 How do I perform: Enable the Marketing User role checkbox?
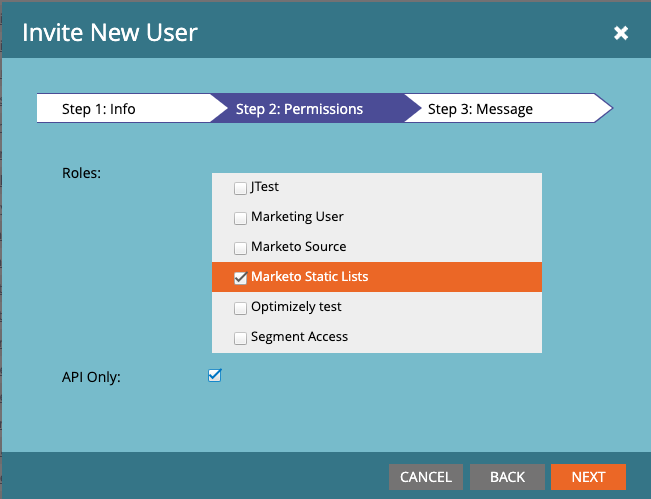(x=240, y=217)
